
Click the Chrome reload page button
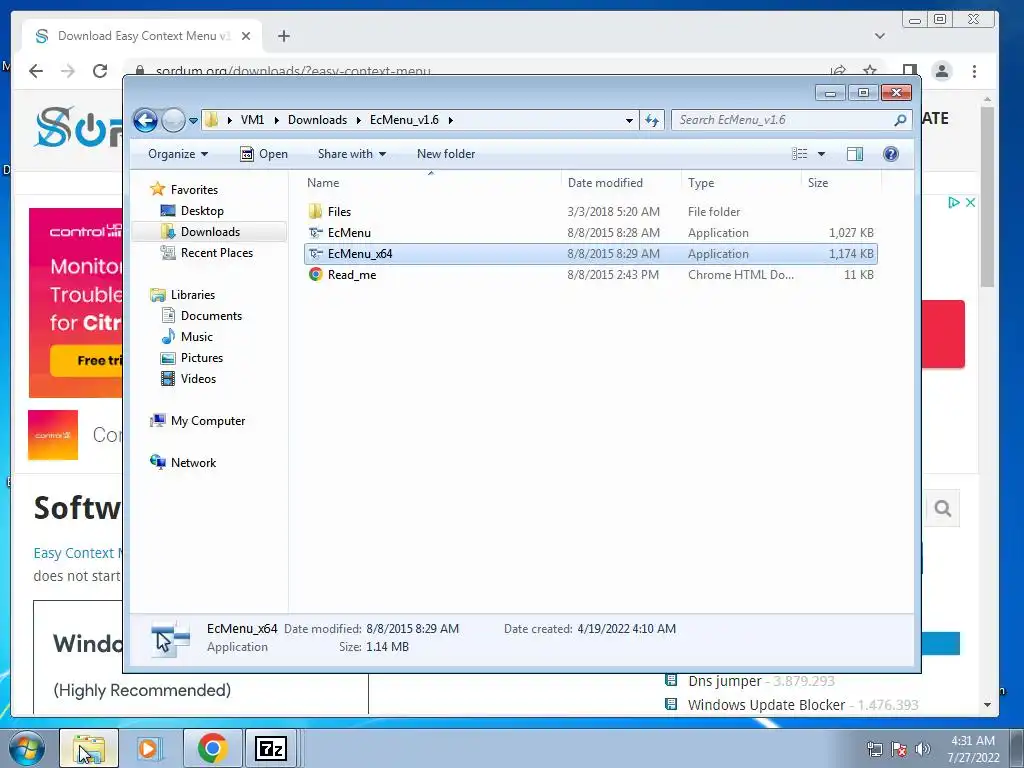click(x=100, y=71)
